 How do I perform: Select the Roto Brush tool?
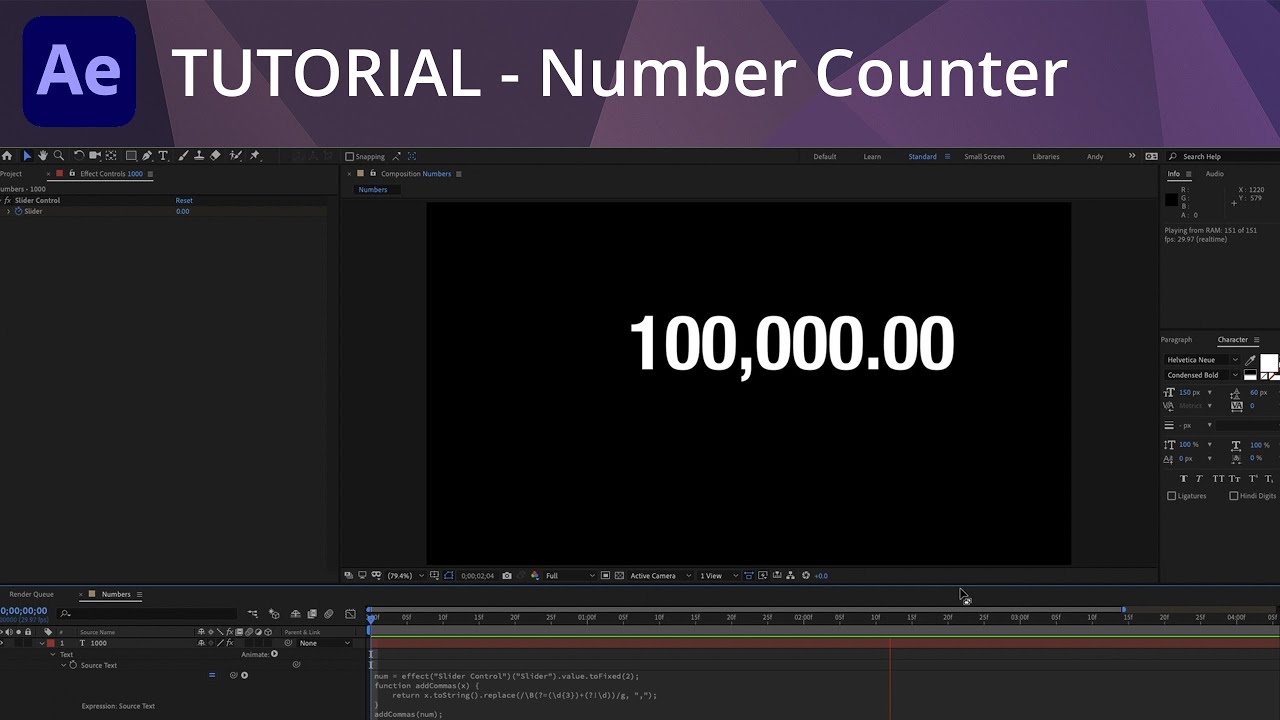click(236, 156)
